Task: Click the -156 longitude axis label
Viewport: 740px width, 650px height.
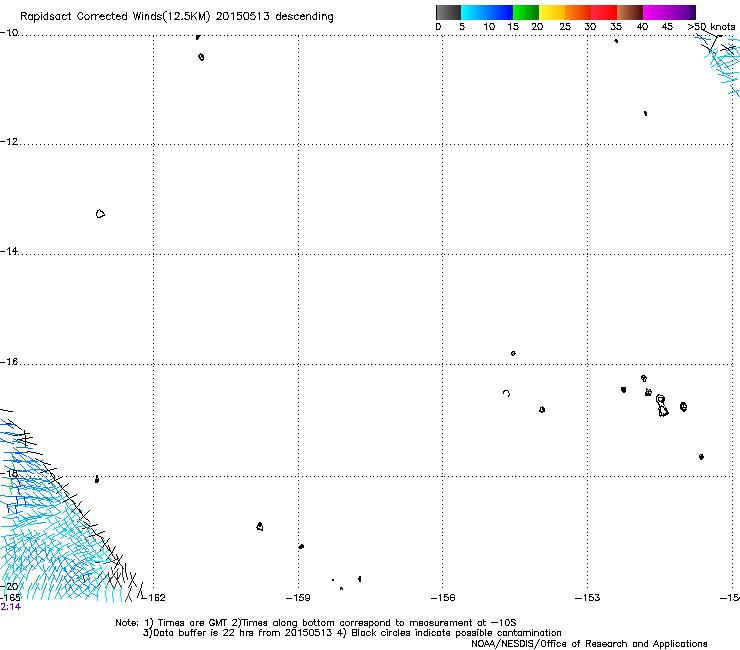Action: (x=443, y=598)
